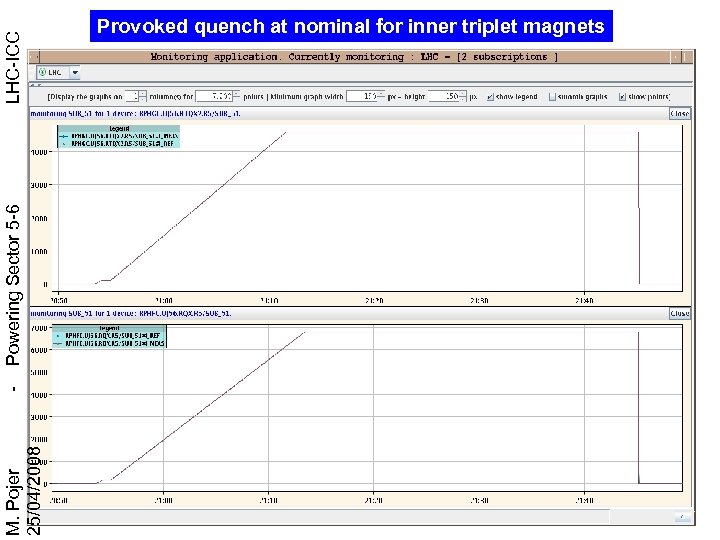The height and width of the screenshot is (540, 720).
Task: Toggle the show legend checkbox
Action: click(x=490, y=97)
